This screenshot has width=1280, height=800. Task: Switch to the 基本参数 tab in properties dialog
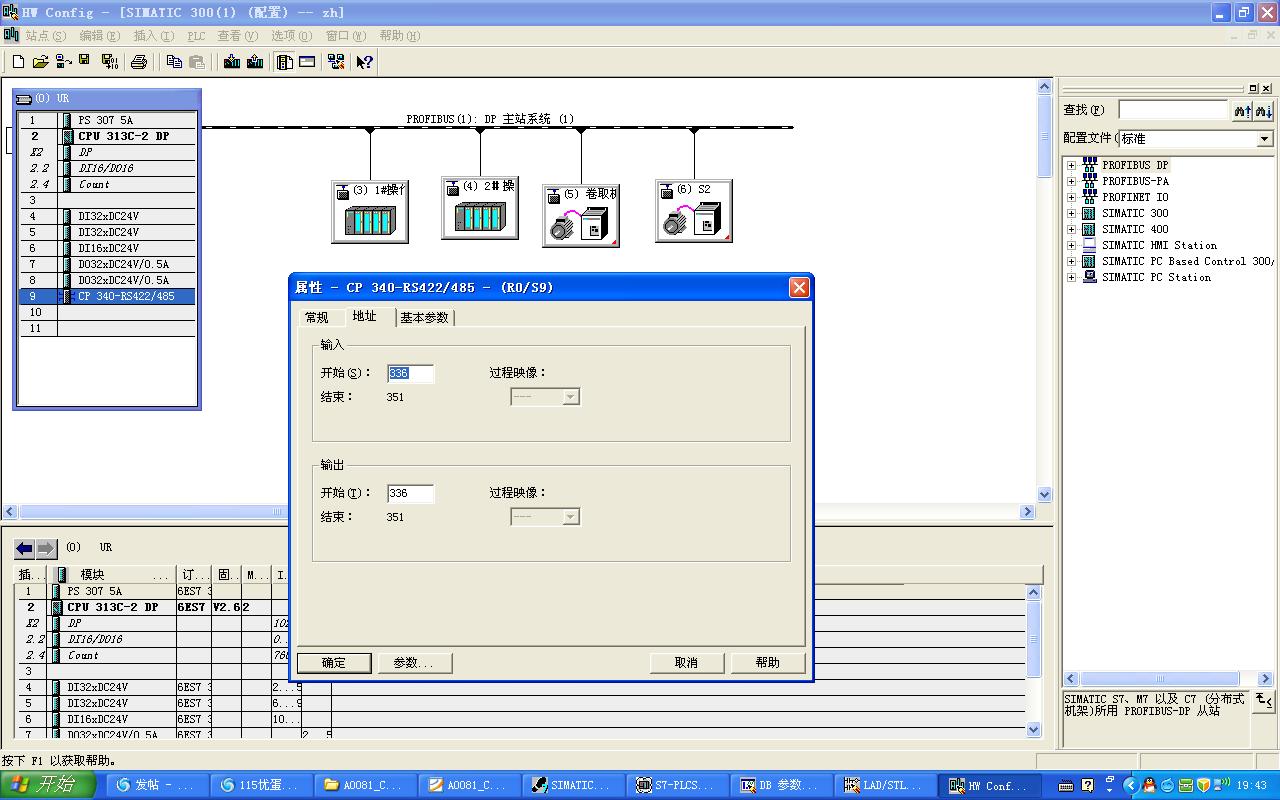(x=425, y=318)
